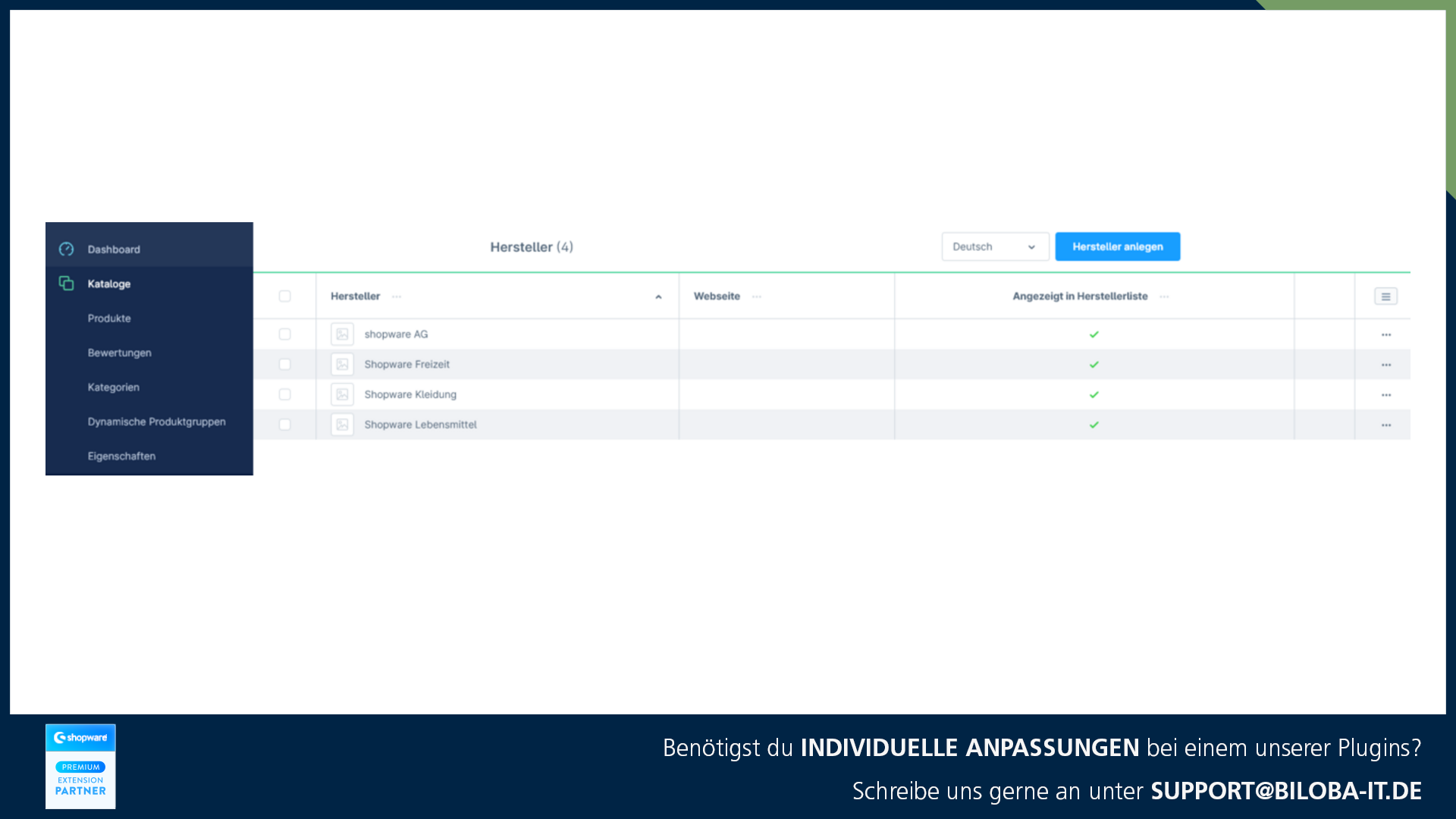Click the Shopware Freizeit image placeholder
The width and height of the screenshot is (1456, 819).
pos(342,364)
